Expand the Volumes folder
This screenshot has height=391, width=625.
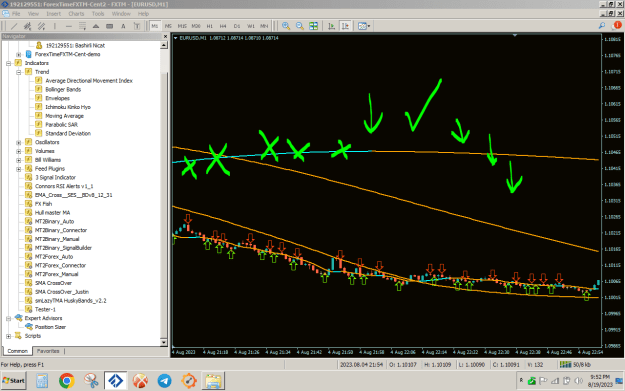pos(18,151)
